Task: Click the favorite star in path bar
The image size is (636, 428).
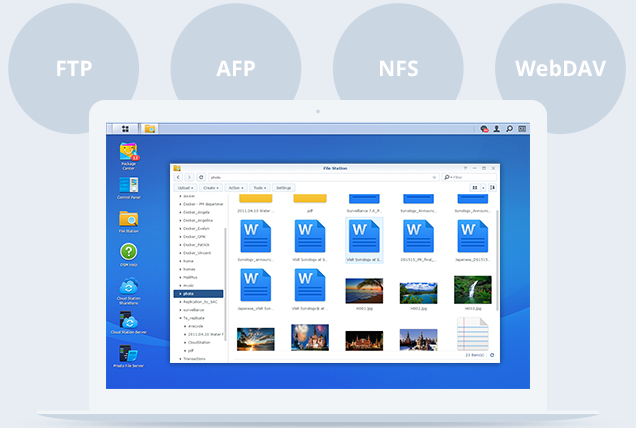Action: [x=434, y=177]
